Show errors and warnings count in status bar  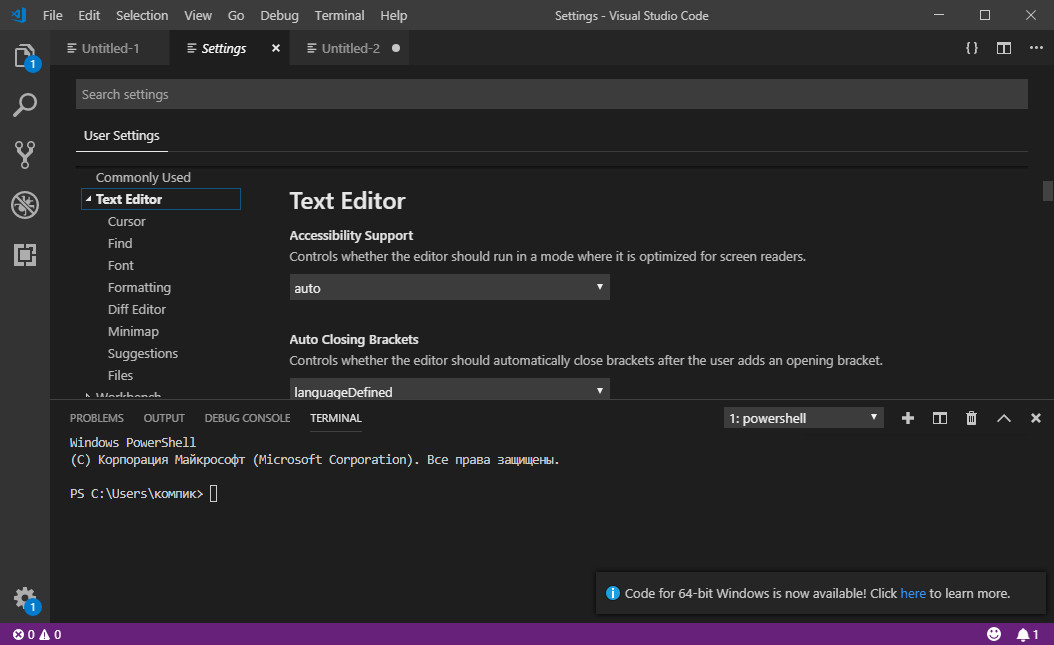click(37, 634)
